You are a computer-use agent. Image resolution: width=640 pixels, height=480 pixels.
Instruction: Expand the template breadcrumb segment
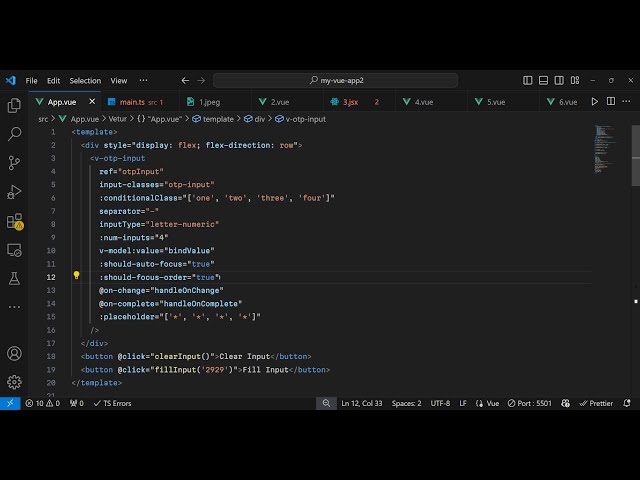218,119
